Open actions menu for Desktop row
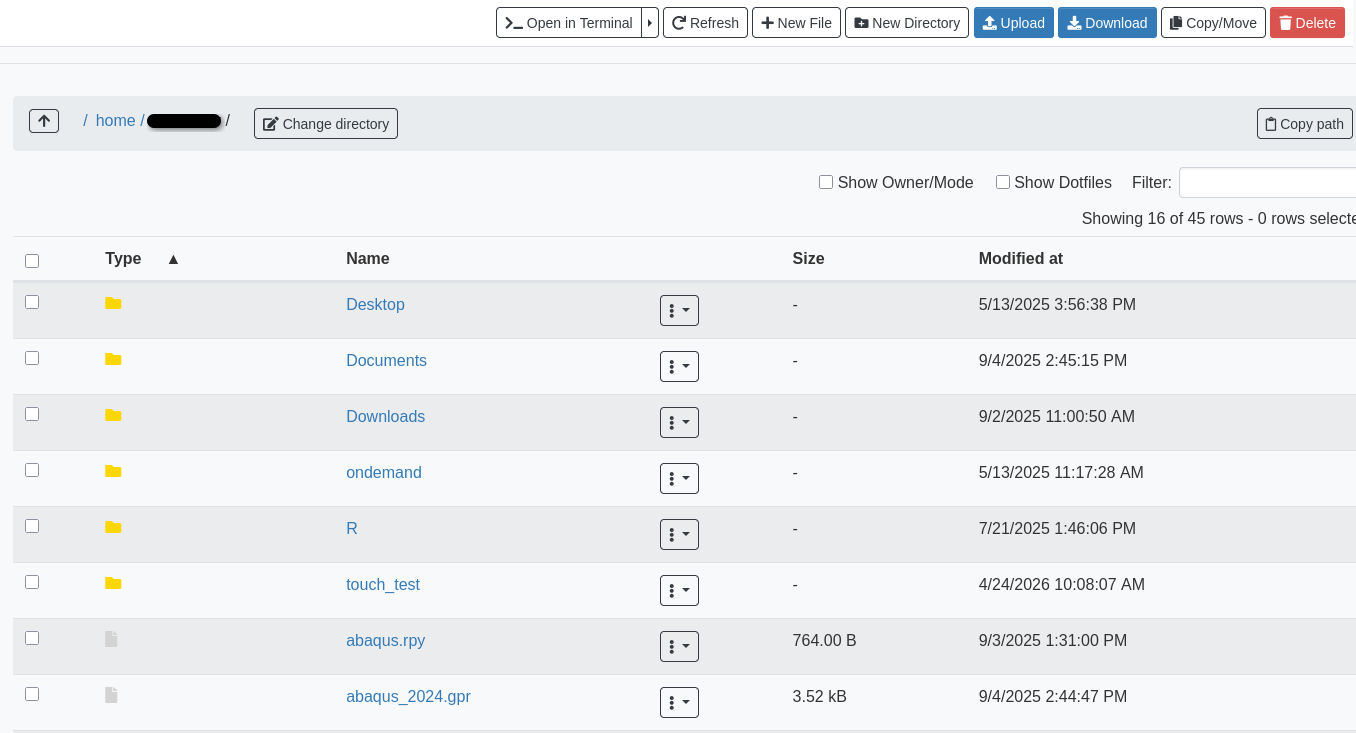The height and width of the screenshot is (733, 1356). tap(679, 310)
